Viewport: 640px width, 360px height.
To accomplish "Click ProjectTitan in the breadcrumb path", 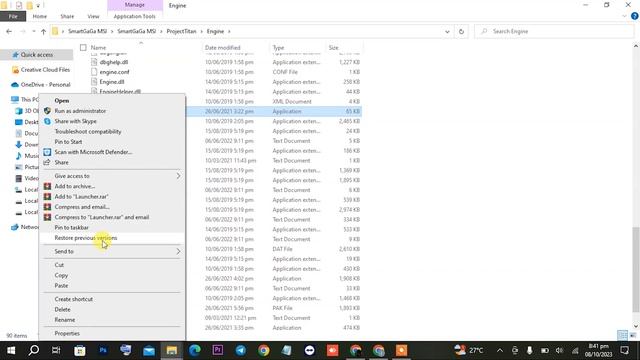I will 181,31.
